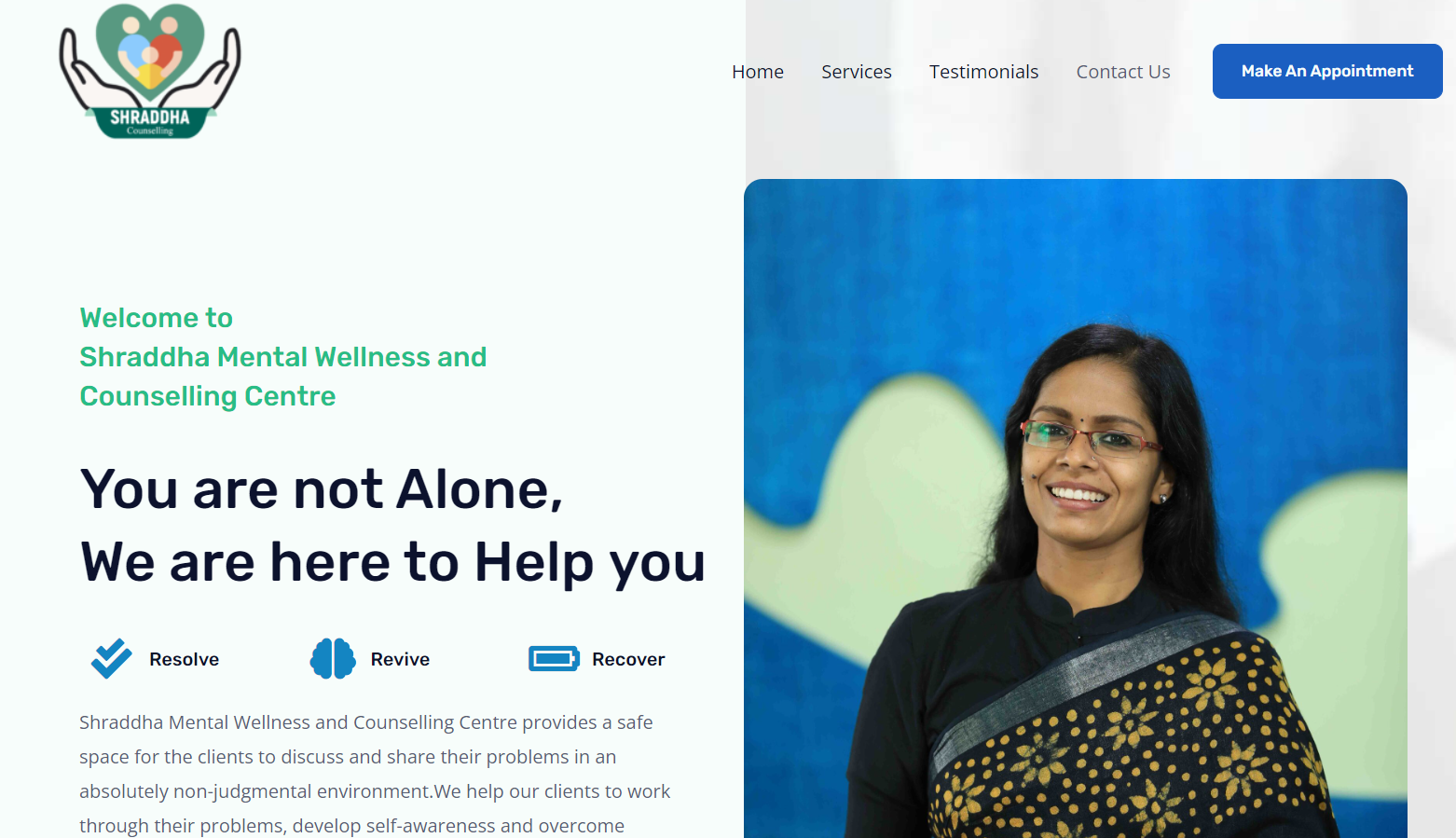Click the Recover label
The image size is (1456, 838).
629,659
